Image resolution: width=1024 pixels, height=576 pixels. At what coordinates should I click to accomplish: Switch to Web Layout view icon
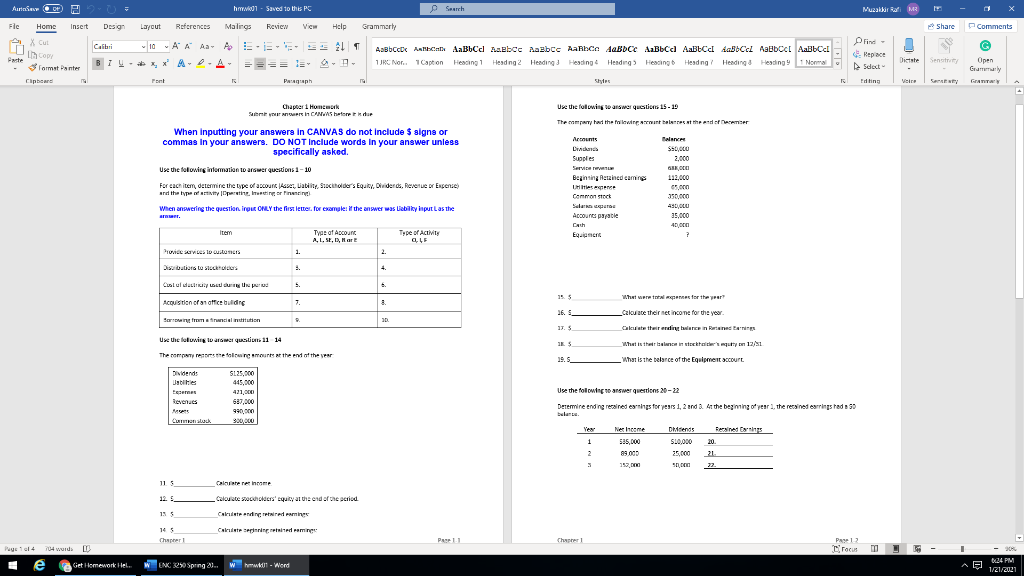pyautogui.click(x=917, y=549)
